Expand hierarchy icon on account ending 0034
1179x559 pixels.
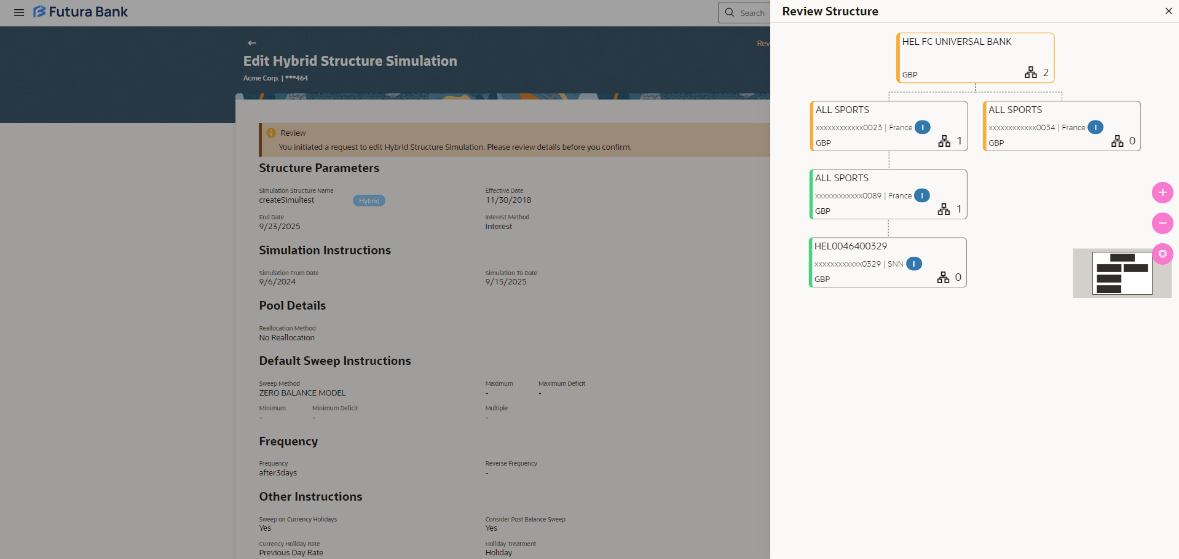1116,142
